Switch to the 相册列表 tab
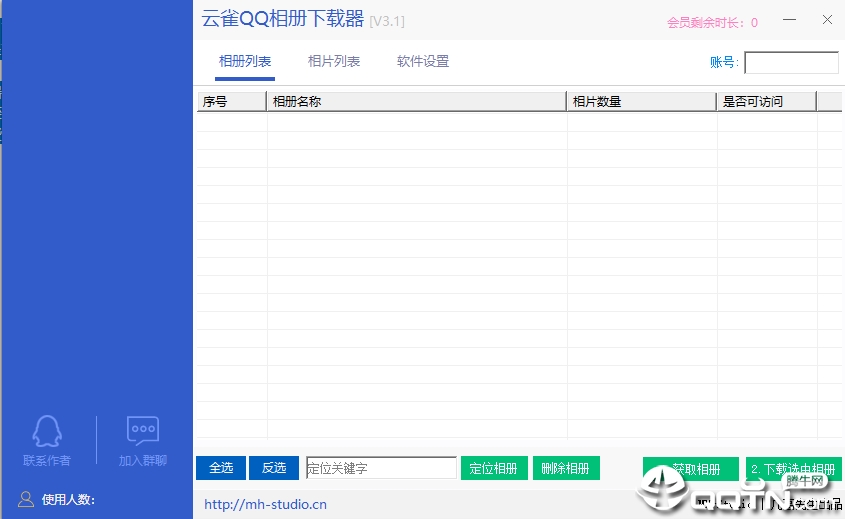 (245, 61)
